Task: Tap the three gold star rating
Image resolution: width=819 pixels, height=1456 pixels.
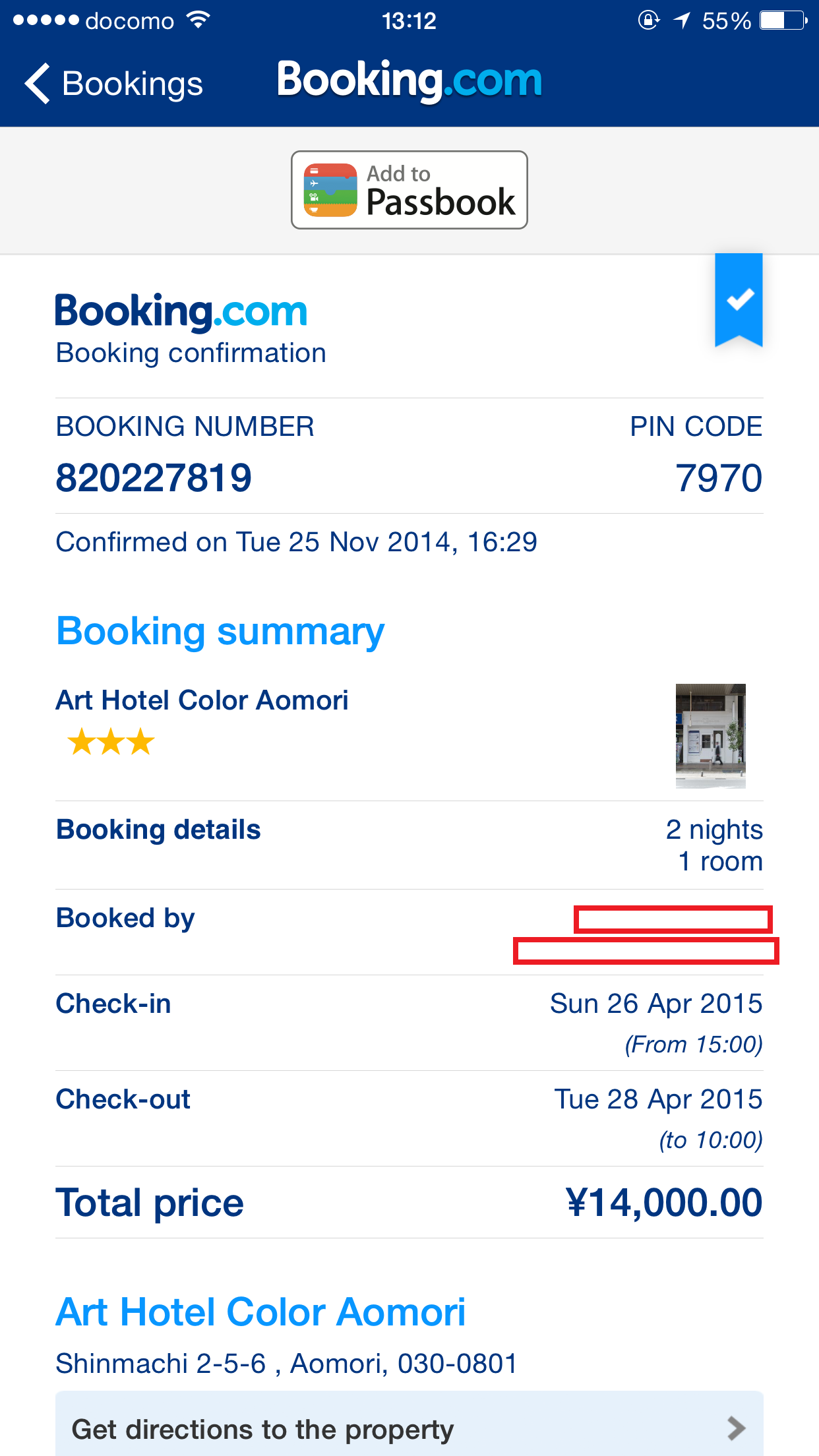Action: (x=111, y=743)
